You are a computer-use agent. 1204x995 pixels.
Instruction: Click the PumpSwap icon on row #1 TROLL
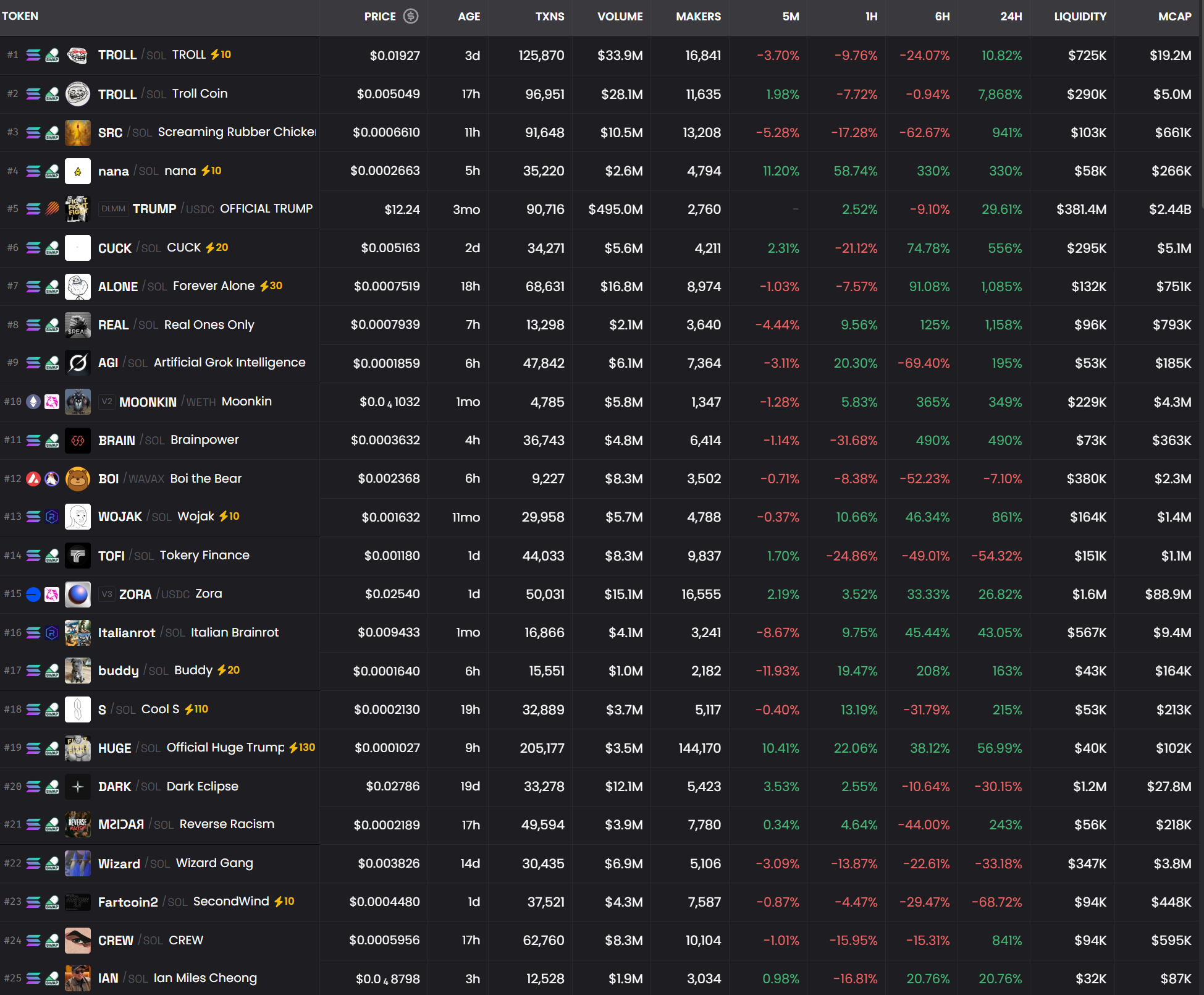click(53, 56)
